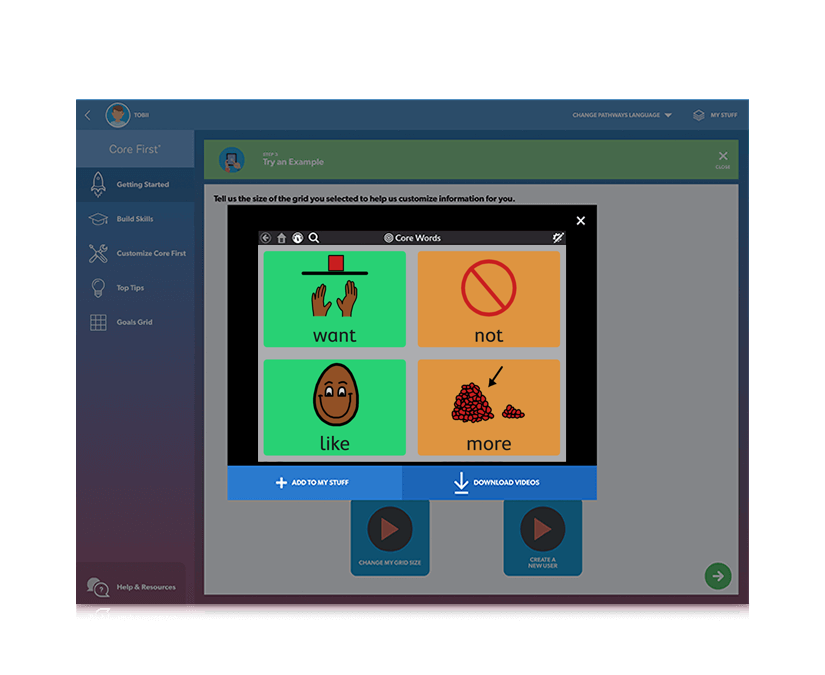Click the Top Tips lightbulb icon

[97, 287]
